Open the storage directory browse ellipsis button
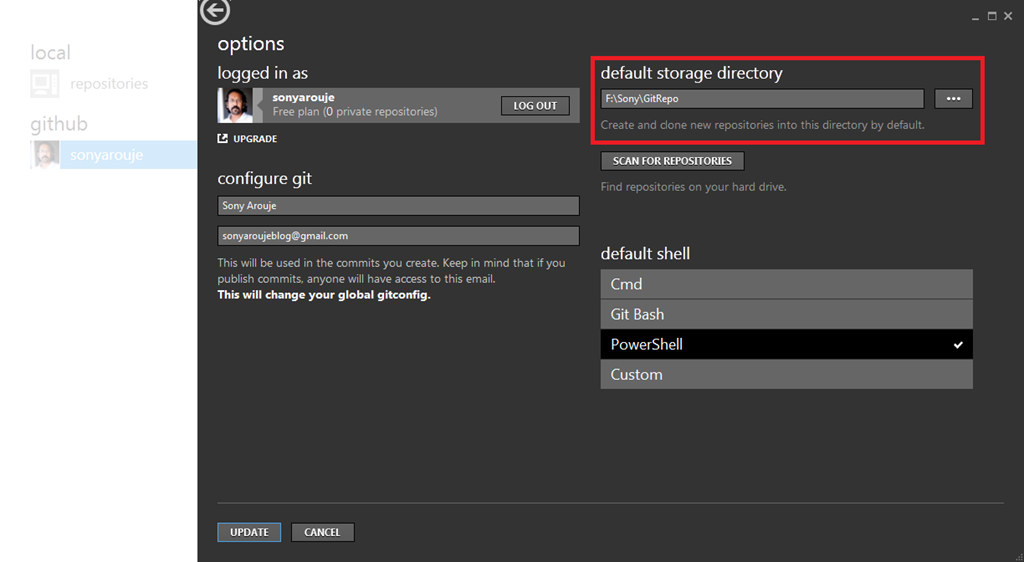The height and width of the screenshot is (562, 1024). [953, 99]
